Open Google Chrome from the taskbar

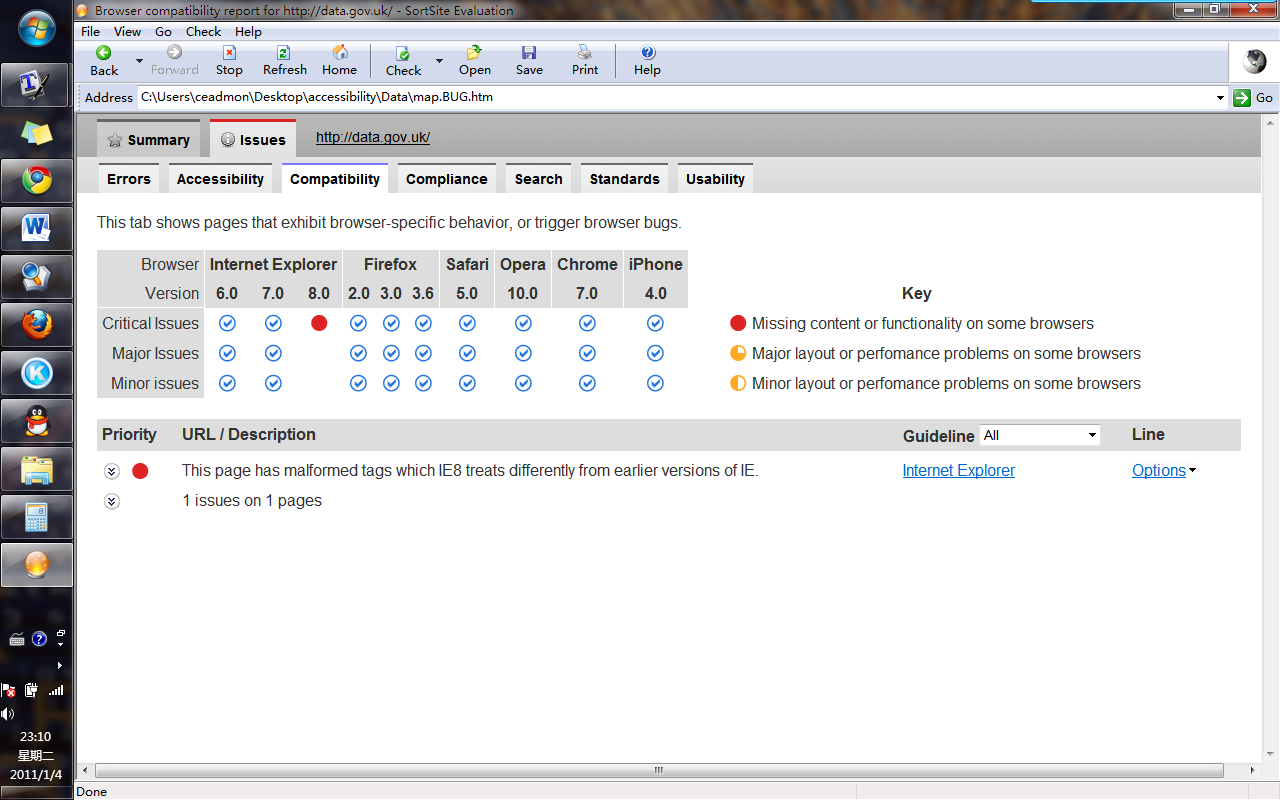(x=37, y=181)
